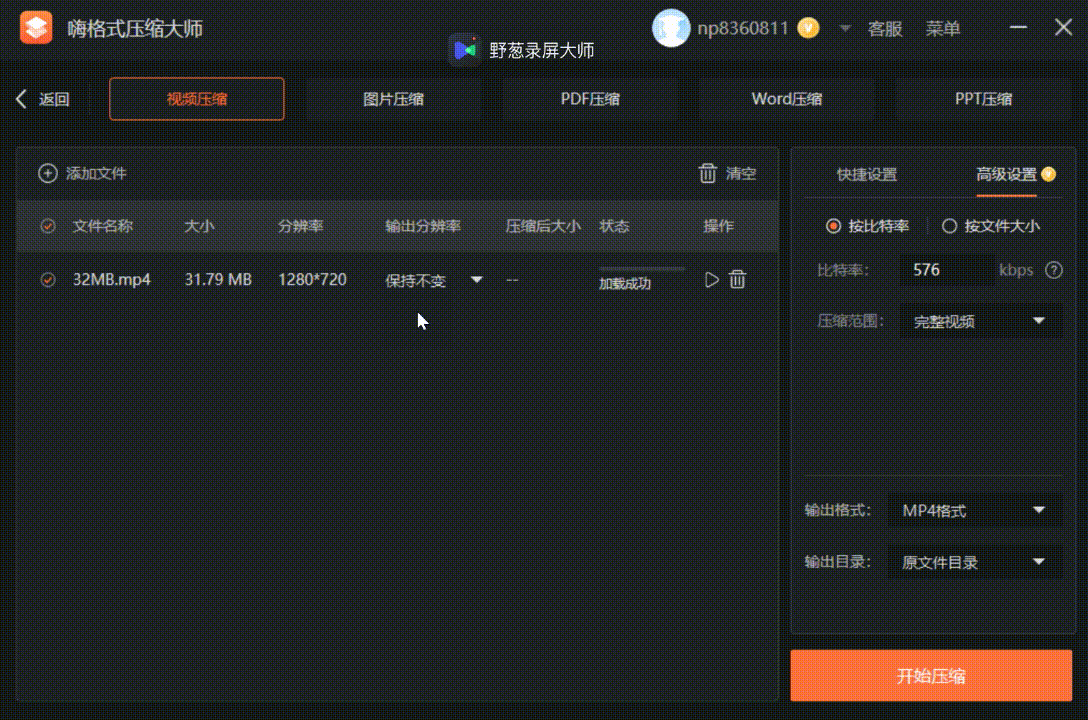Click the 清空 trash icon
Image resolution: width=1088 pixels, height=720 pixels.
coord(707,173)
